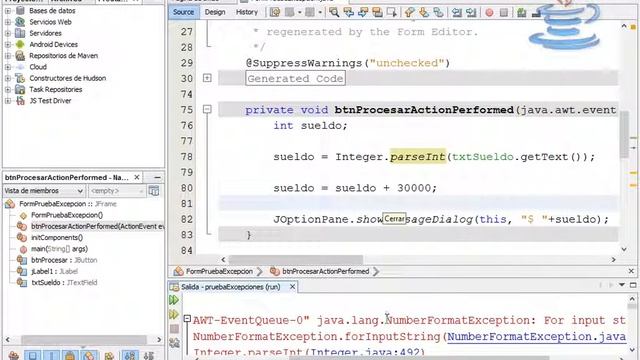Click the Find Selection magnifier icon
Image resolution: width=640 pixels, height=360 pixels.
click(x=334, y=12)
